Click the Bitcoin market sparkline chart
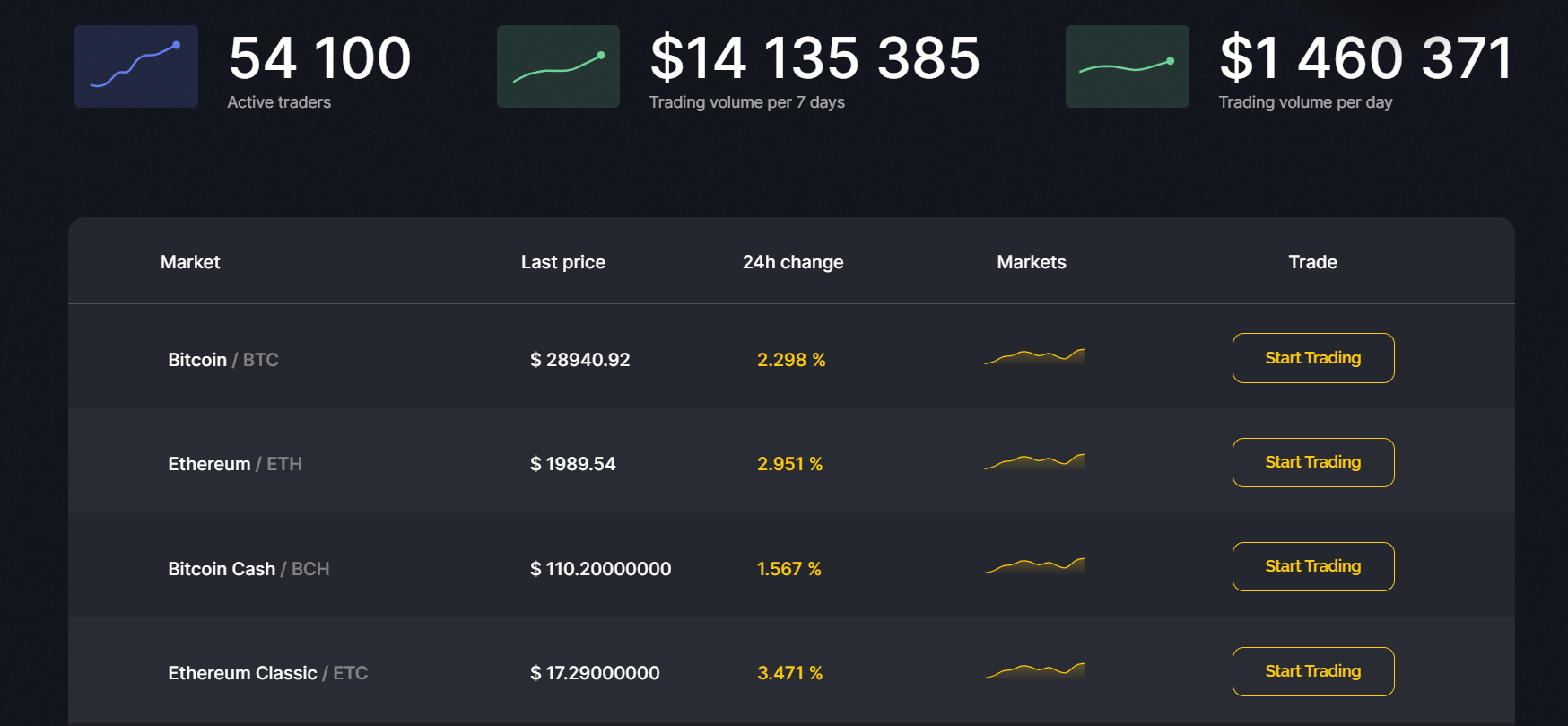Viewport: 1568px width, 726px height. click(1034, 357)
